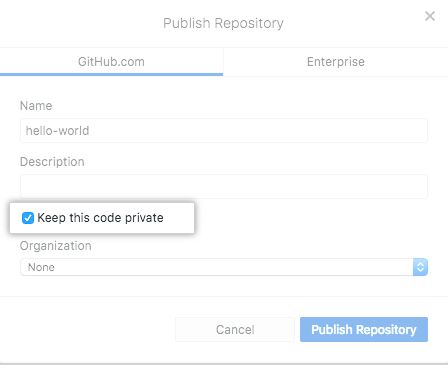448x365 pixels.
Task: Switch to the GitHub.com tab
Action: [111, 62]
